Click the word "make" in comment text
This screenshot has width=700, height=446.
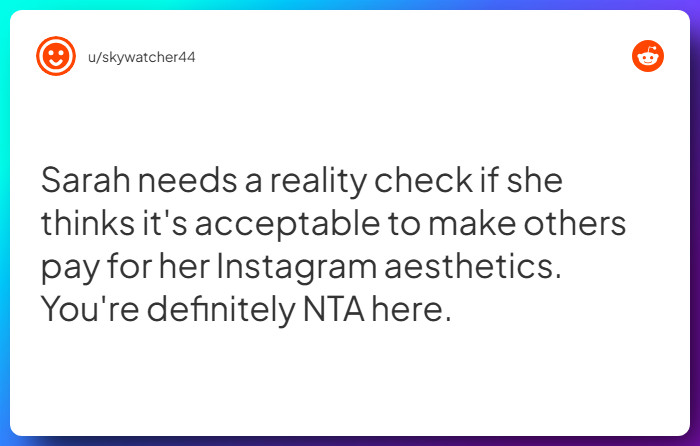click(x=472, y=223)
